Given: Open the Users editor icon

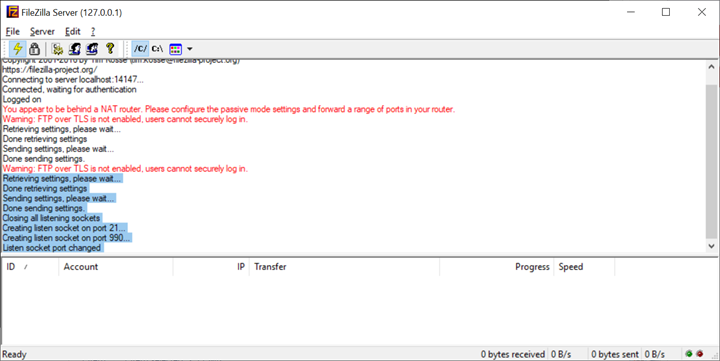Looking at the screenshot, I should (x=74, y=49).
